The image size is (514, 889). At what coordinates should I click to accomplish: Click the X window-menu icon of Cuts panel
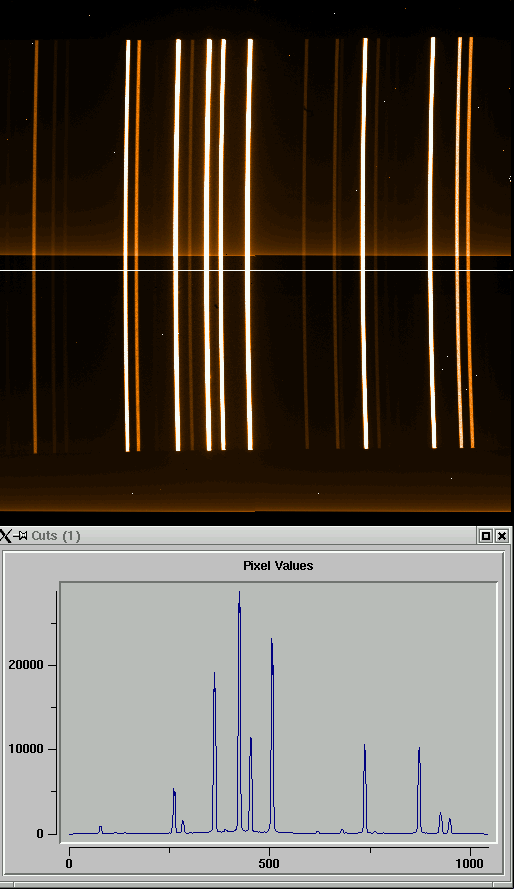[x=6, y=536]
